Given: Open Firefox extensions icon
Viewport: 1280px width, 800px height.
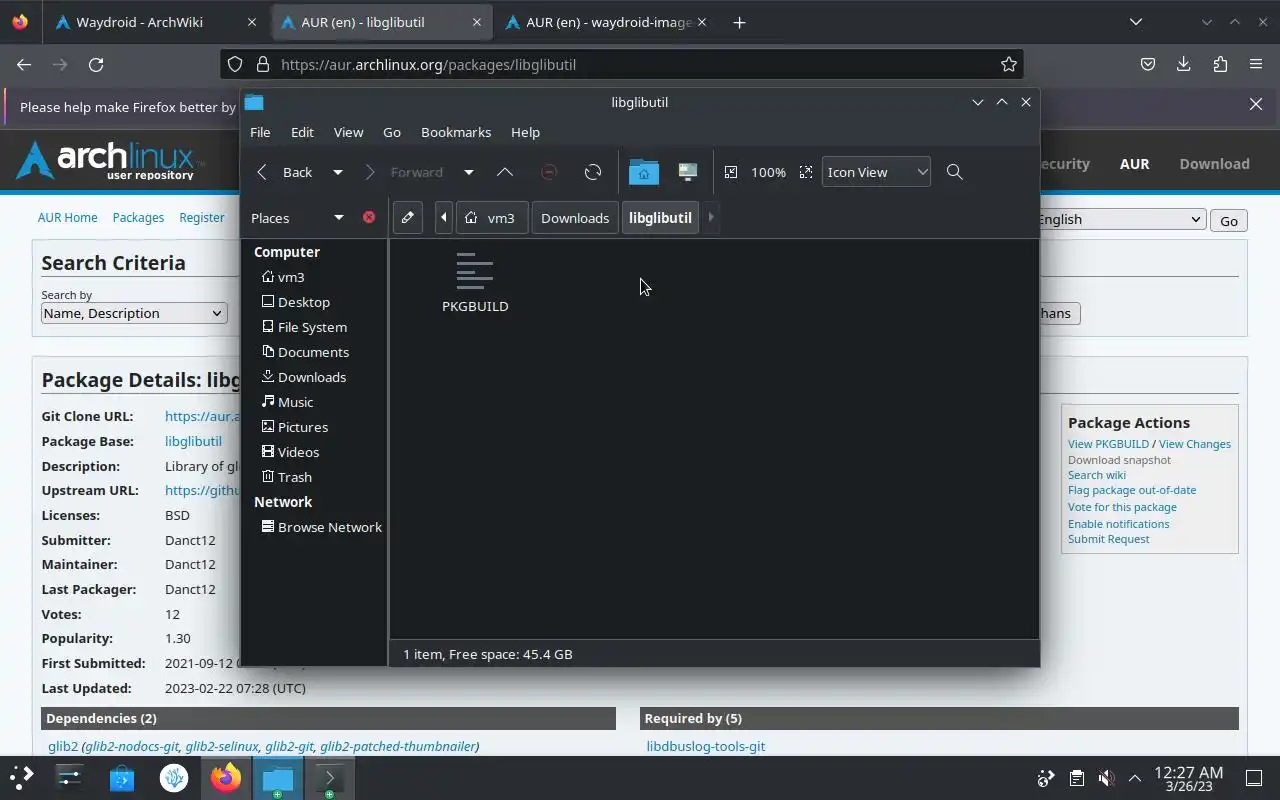Looking at the screenshot, I should pyautogui.click(x=1220, y=64).
